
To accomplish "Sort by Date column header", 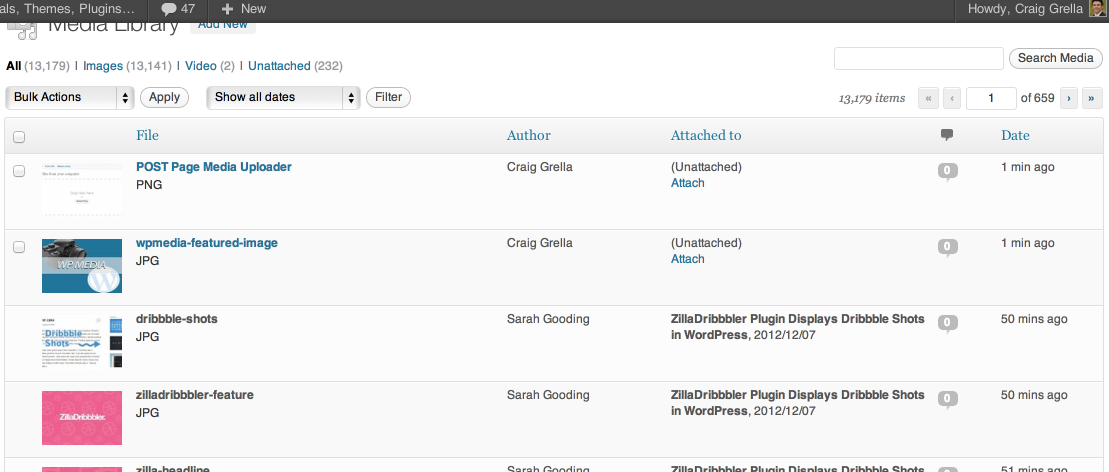I will (1015, 135).
